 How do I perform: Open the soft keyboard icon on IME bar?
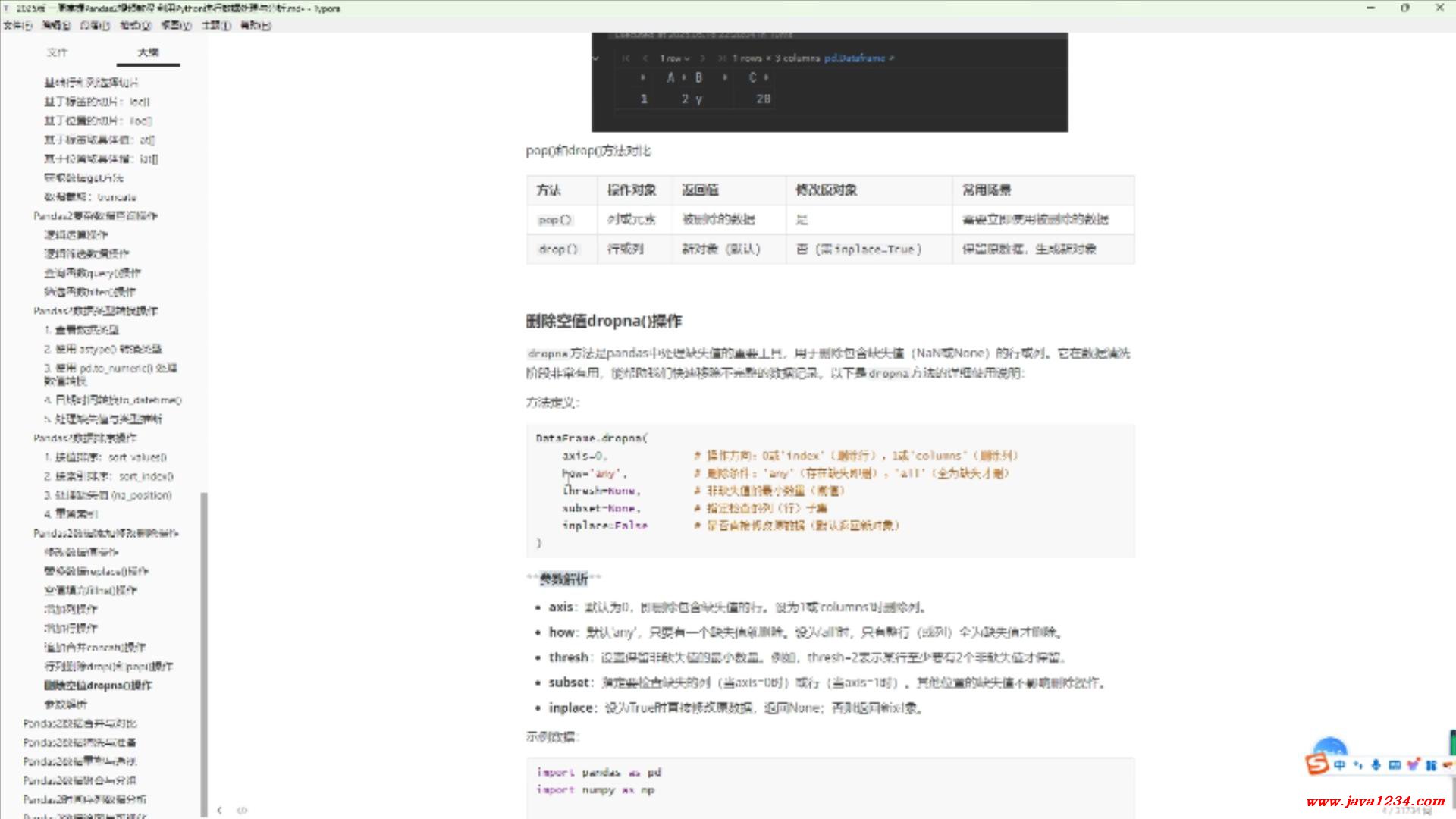tap(1394, 765)
